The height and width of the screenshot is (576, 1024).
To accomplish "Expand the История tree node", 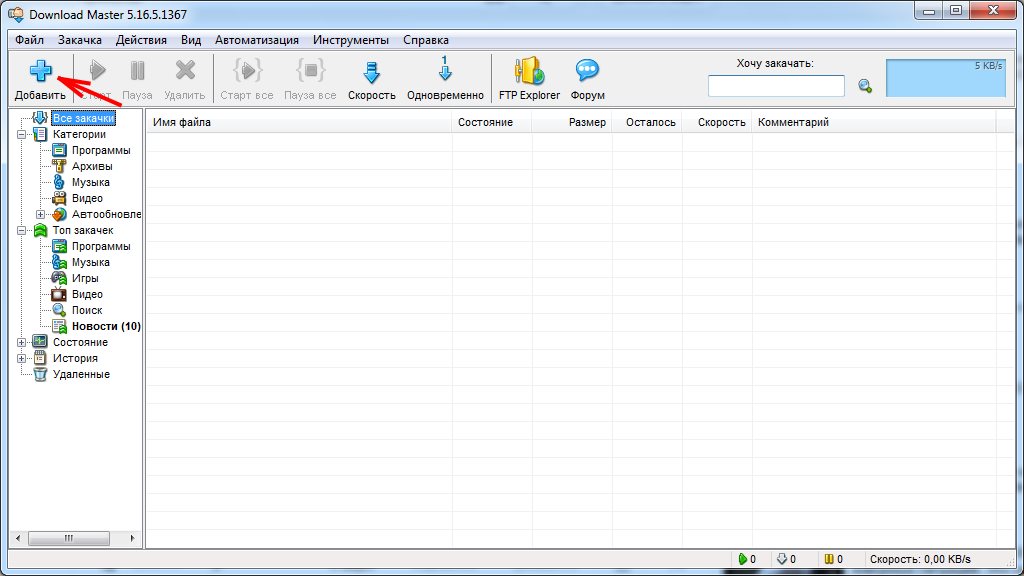I will coord(22,359).
